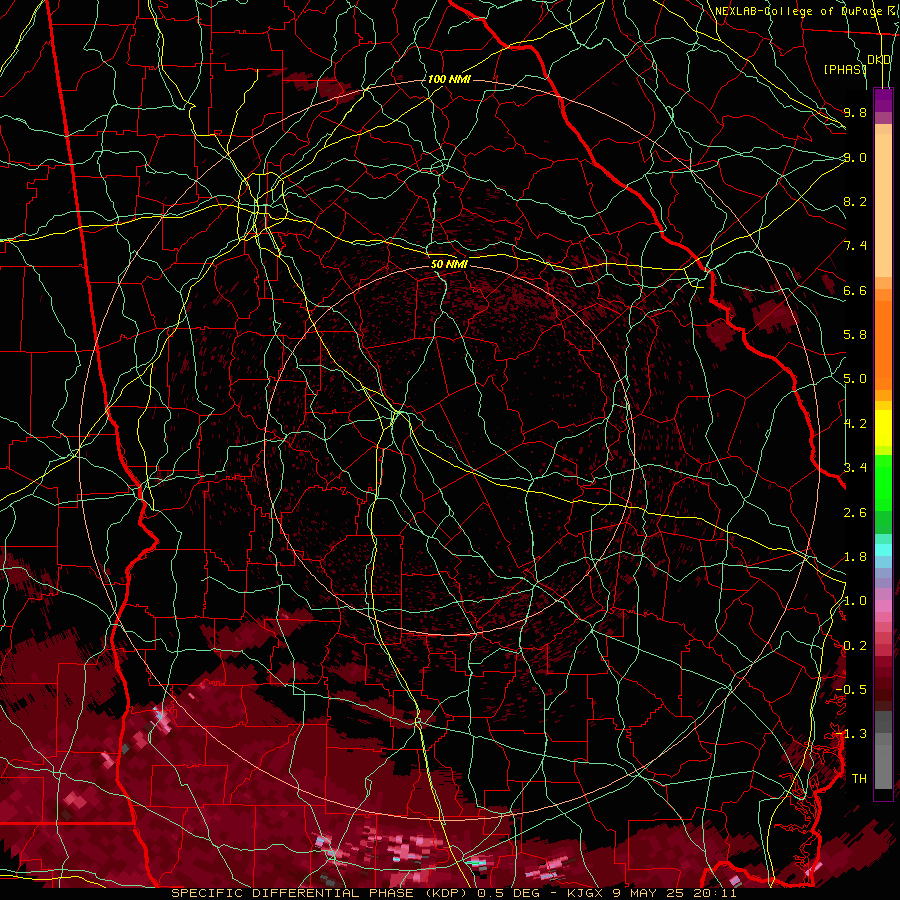Click the DKD label above the color scale

click(x=879, y=60)
